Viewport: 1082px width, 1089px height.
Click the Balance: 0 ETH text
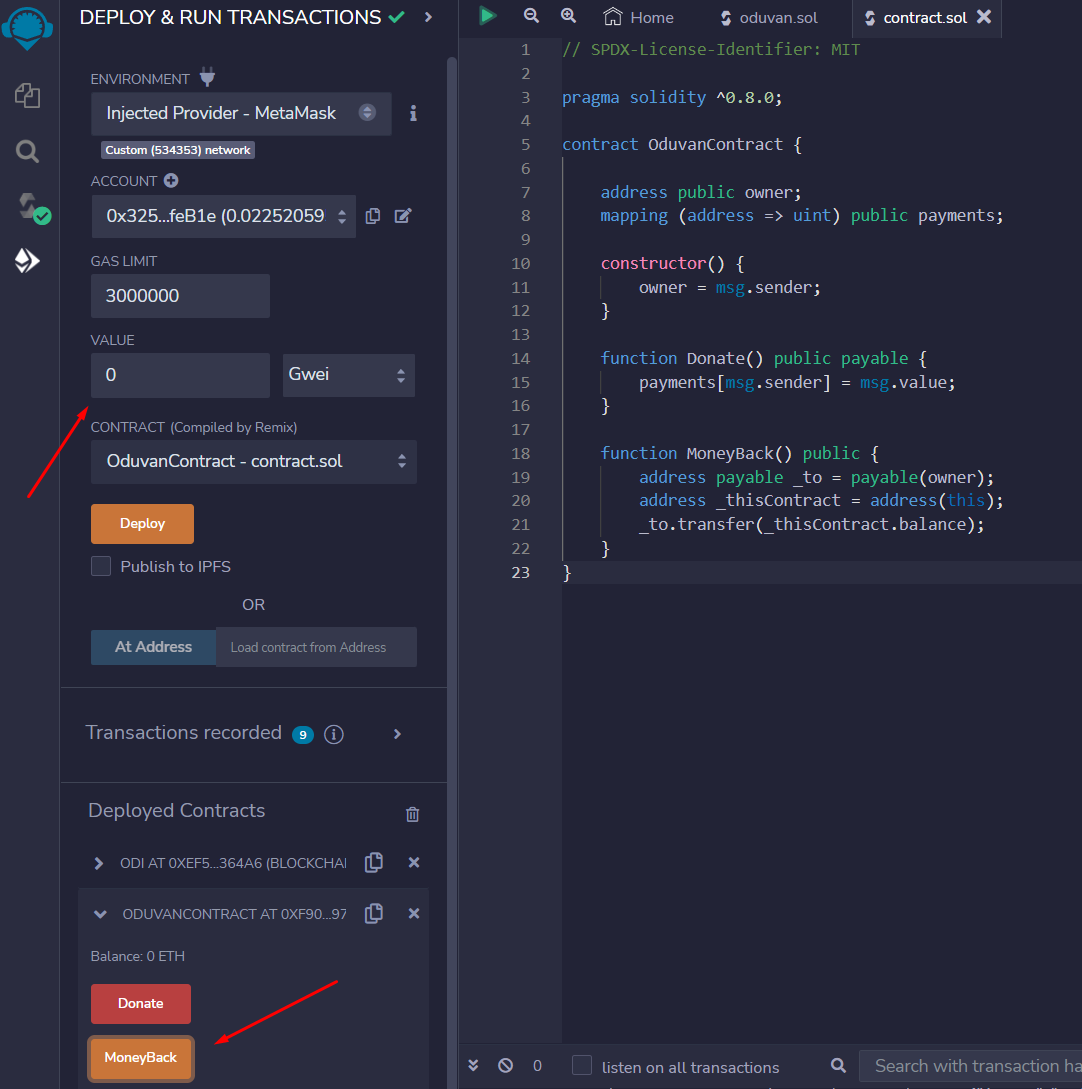(138, 956)
